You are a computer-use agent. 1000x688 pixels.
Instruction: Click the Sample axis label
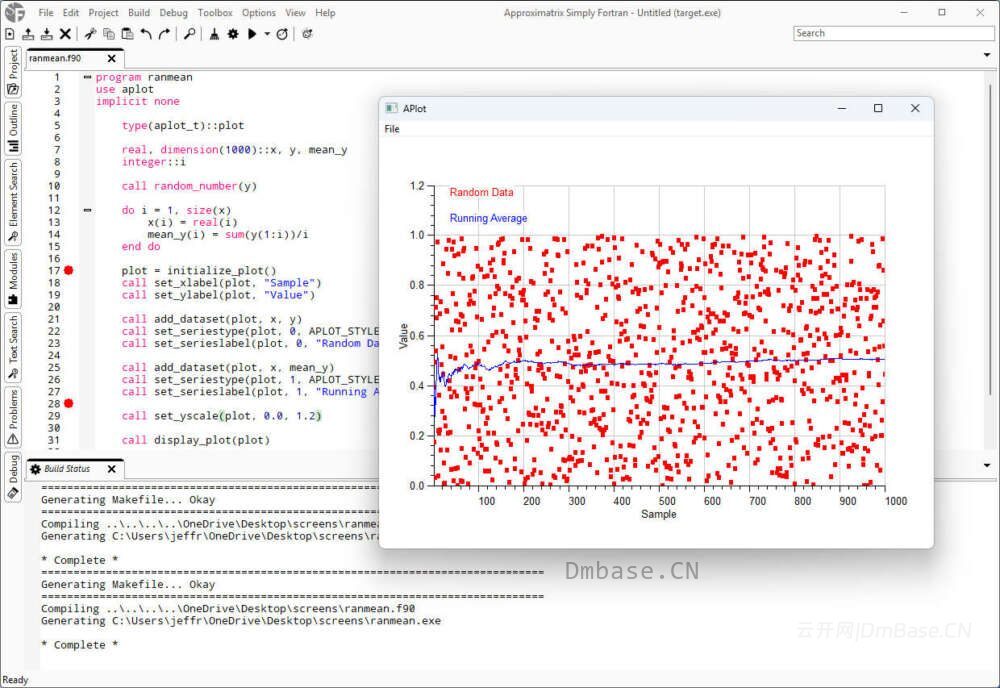click(x=659, y=514)
